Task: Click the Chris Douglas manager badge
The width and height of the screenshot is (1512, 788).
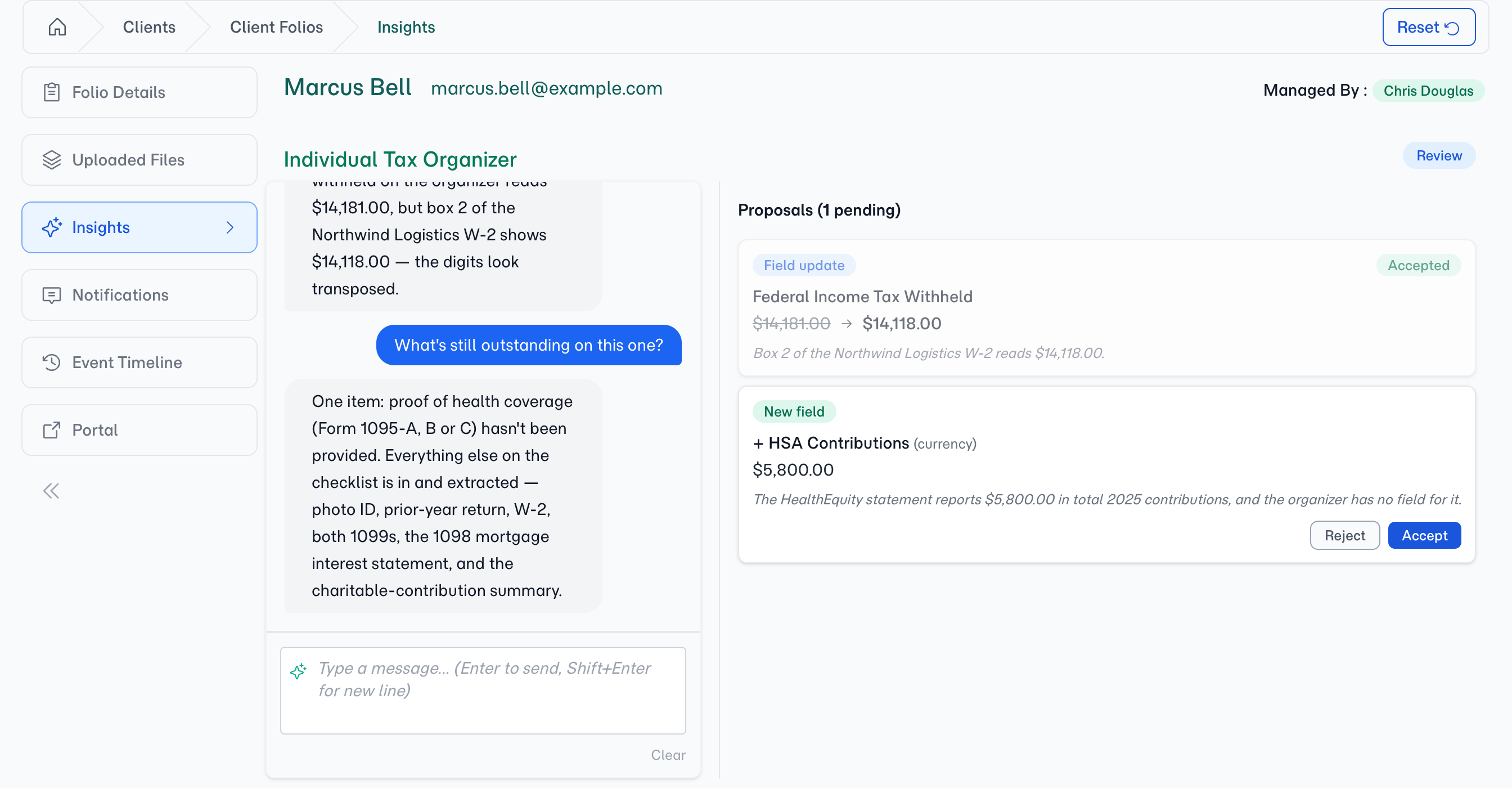Action: (1428, 91)
